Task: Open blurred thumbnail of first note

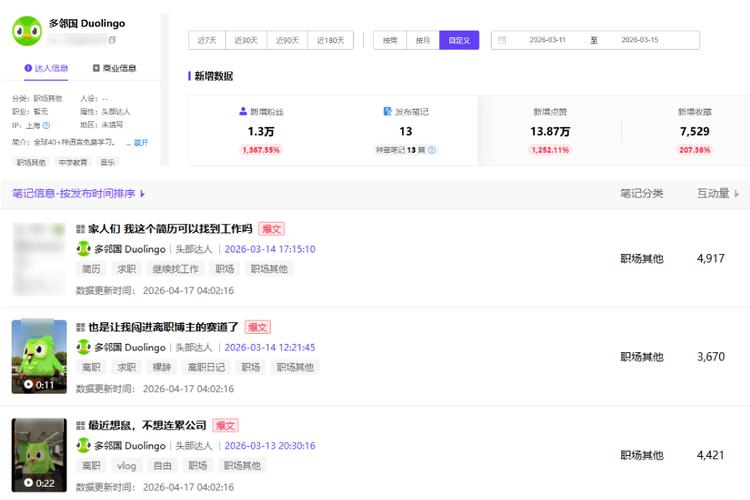Action: point(39,259)
